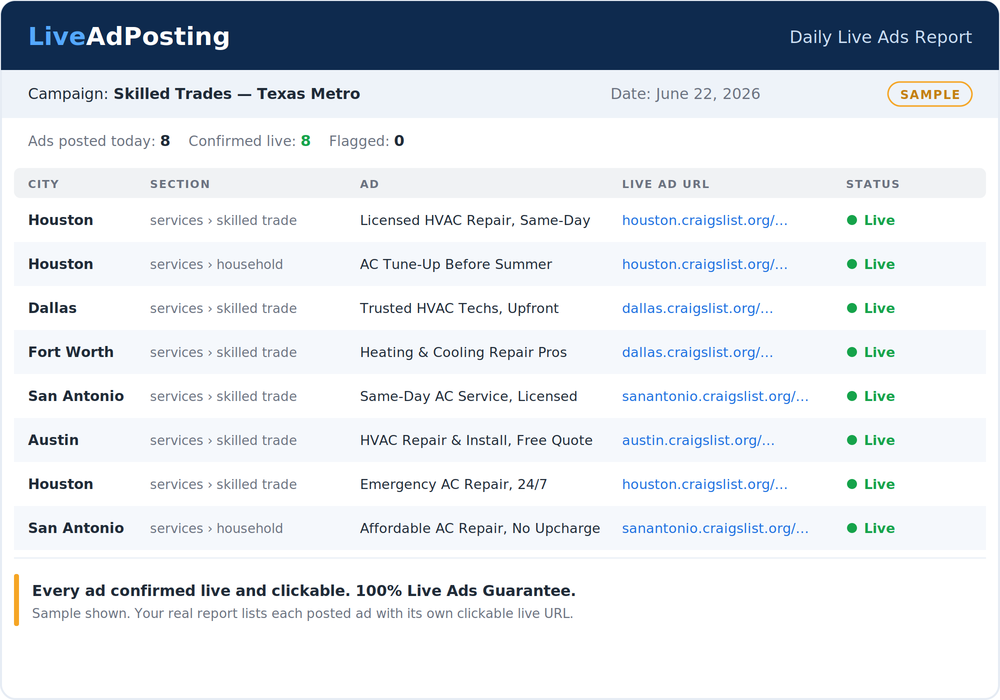
Task: Click the 'Confirmed live: 8' stat
Action: pos(249,141)
